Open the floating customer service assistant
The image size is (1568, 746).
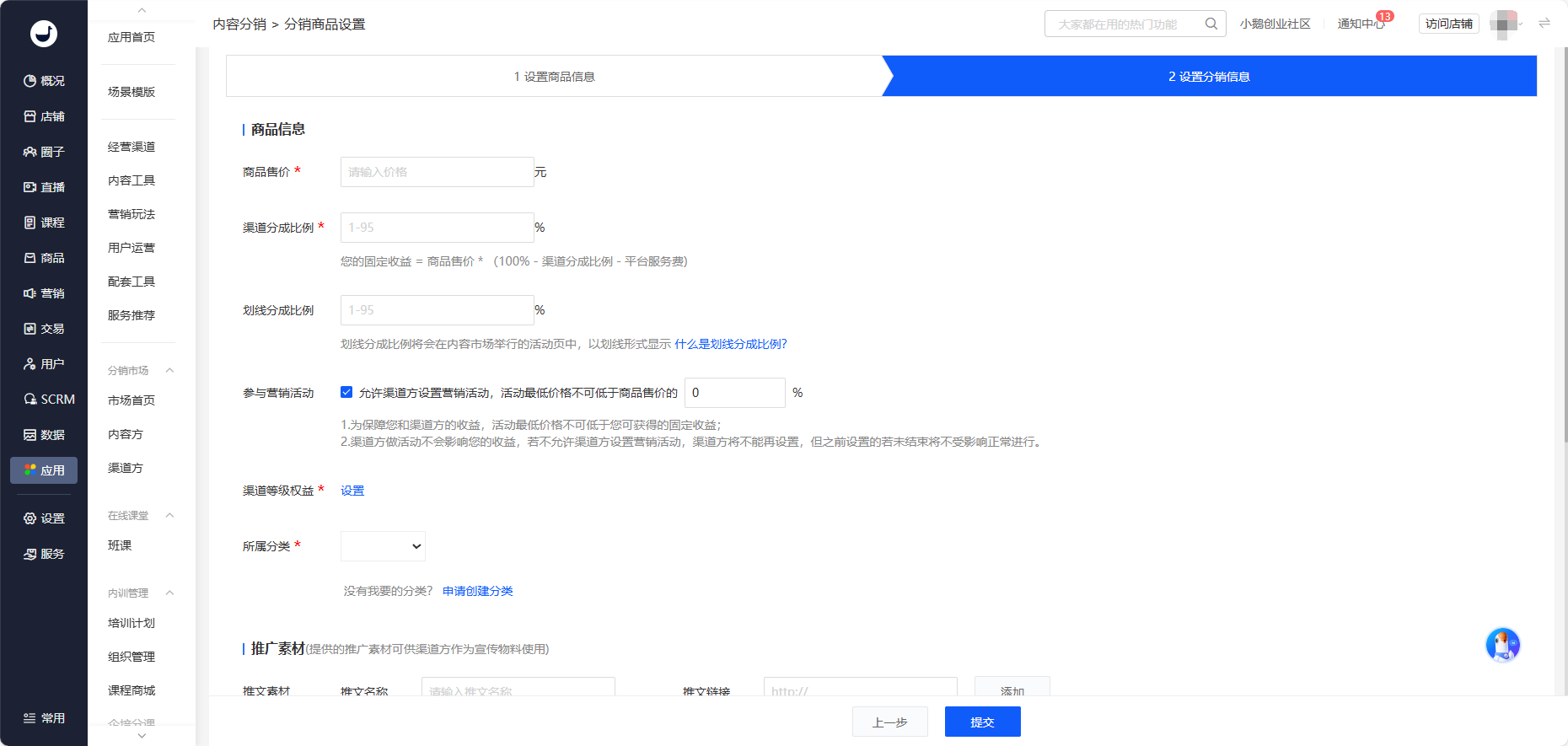(1502, 645)
